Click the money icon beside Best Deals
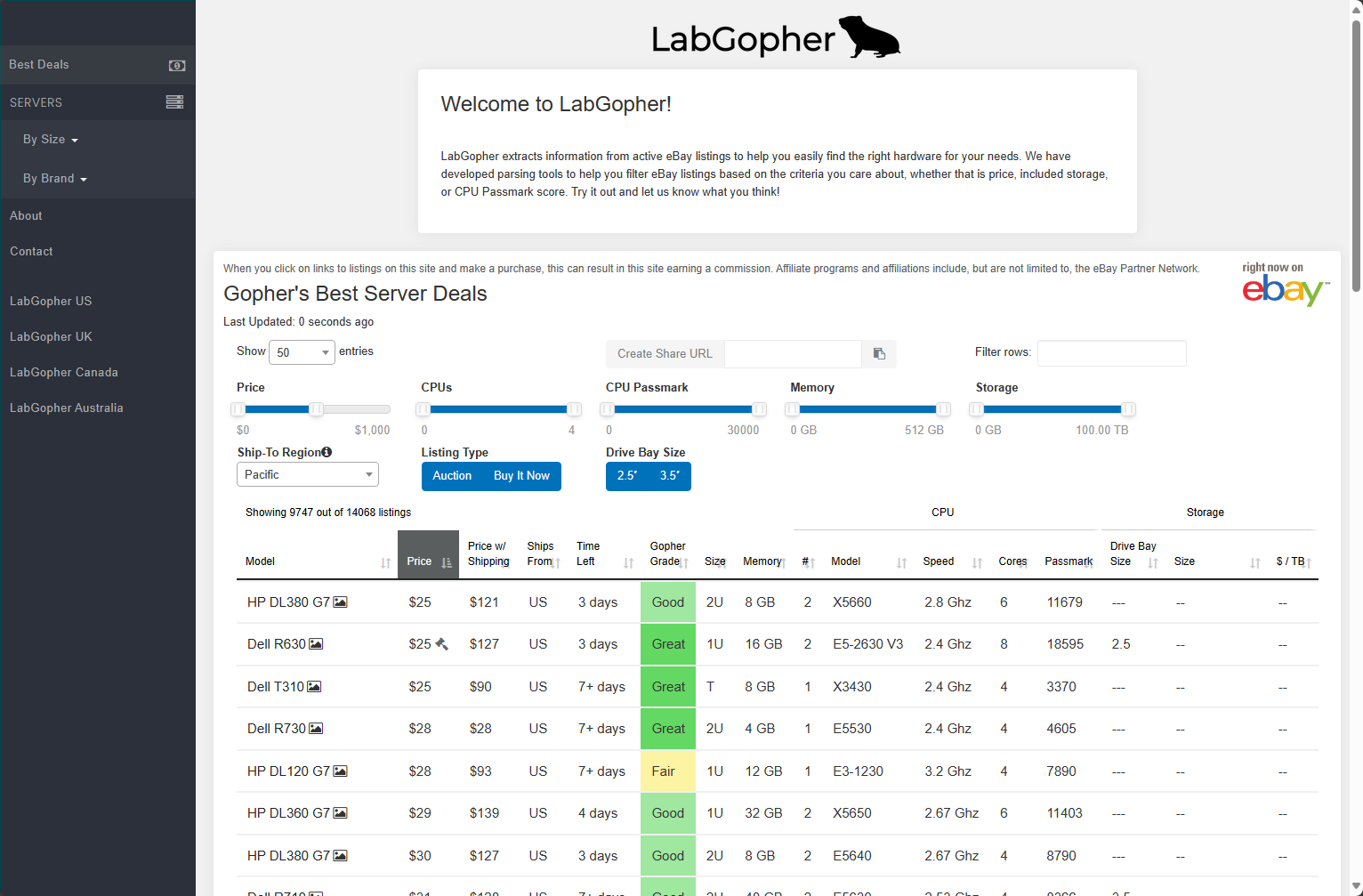The image size is (1363, 896). tap(177, 65)
